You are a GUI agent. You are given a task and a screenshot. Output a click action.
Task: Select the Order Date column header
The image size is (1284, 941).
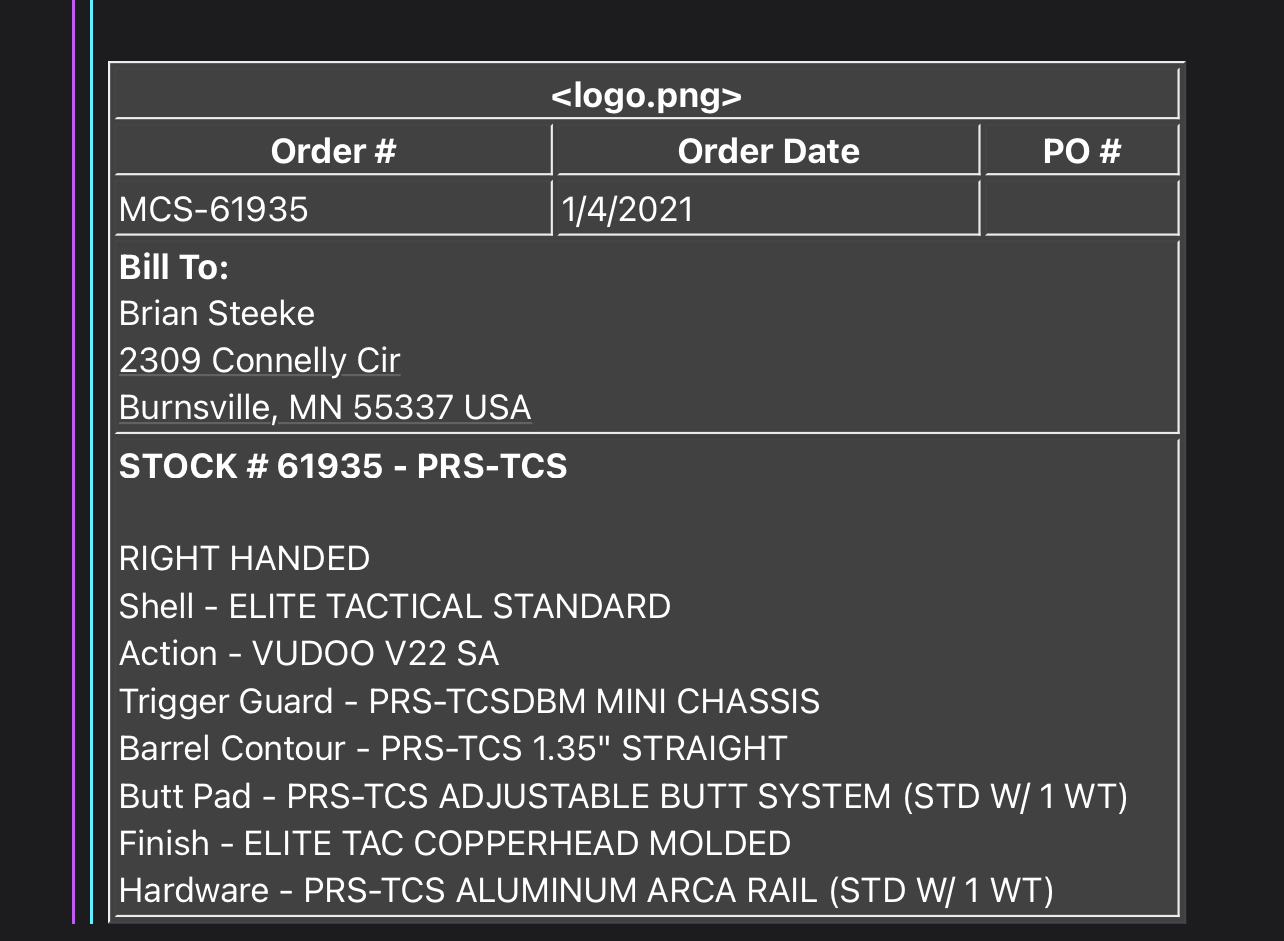click(768, 151)
